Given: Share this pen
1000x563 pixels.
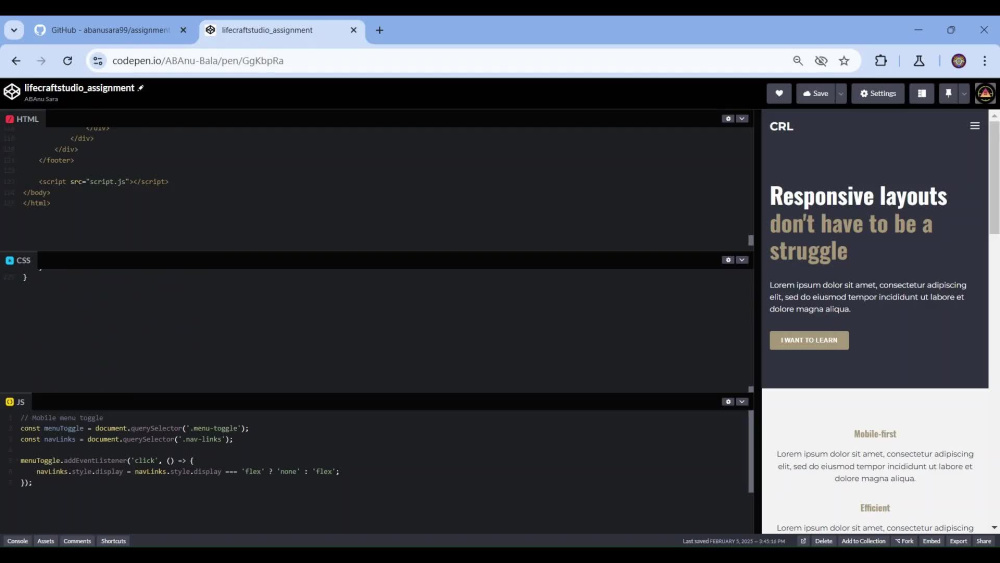Looking at the screenshot, I should [x=983, y=541].
